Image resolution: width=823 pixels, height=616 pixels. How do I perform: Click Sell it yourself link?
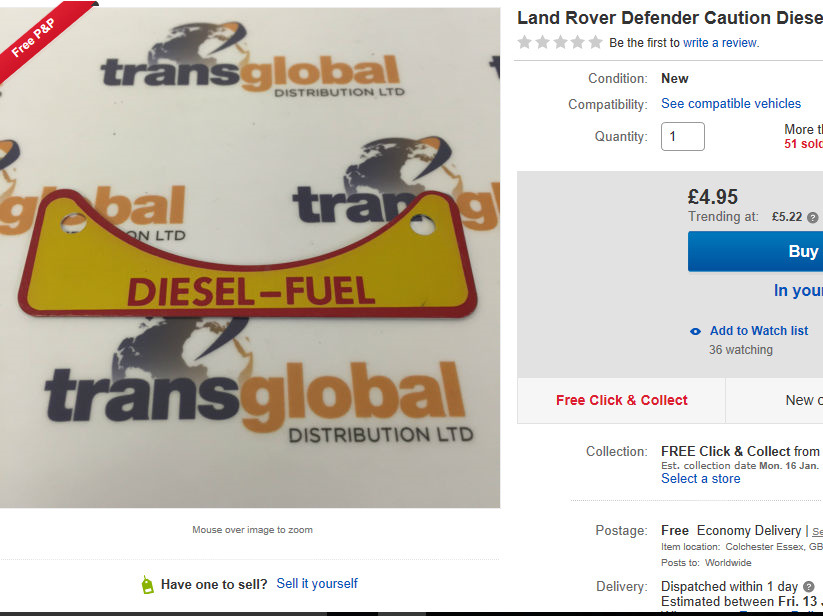[317, 583]
